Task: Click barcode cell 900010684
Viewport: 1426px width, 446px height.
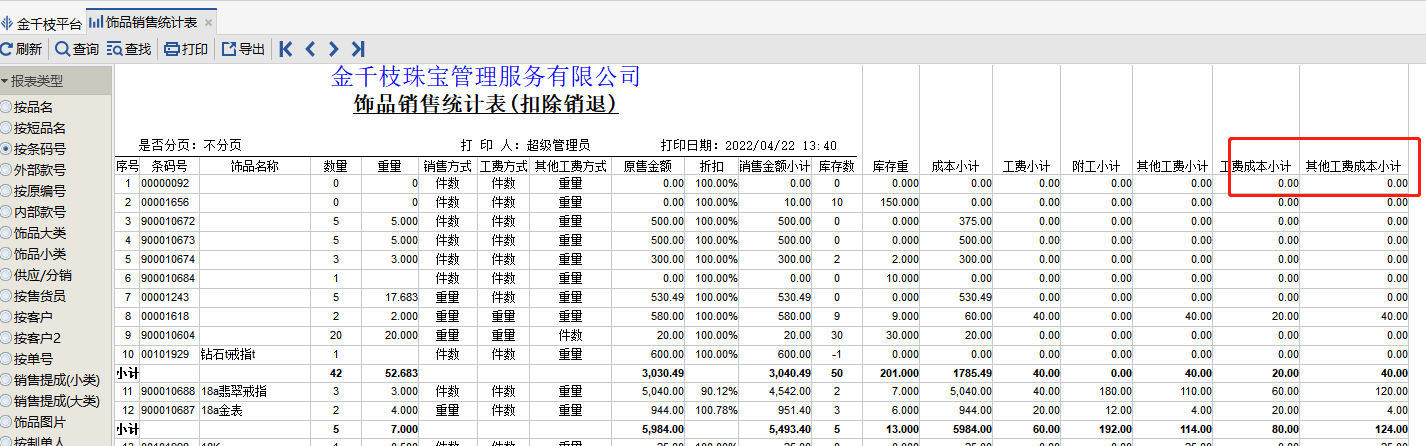Action: pos(168,278)
